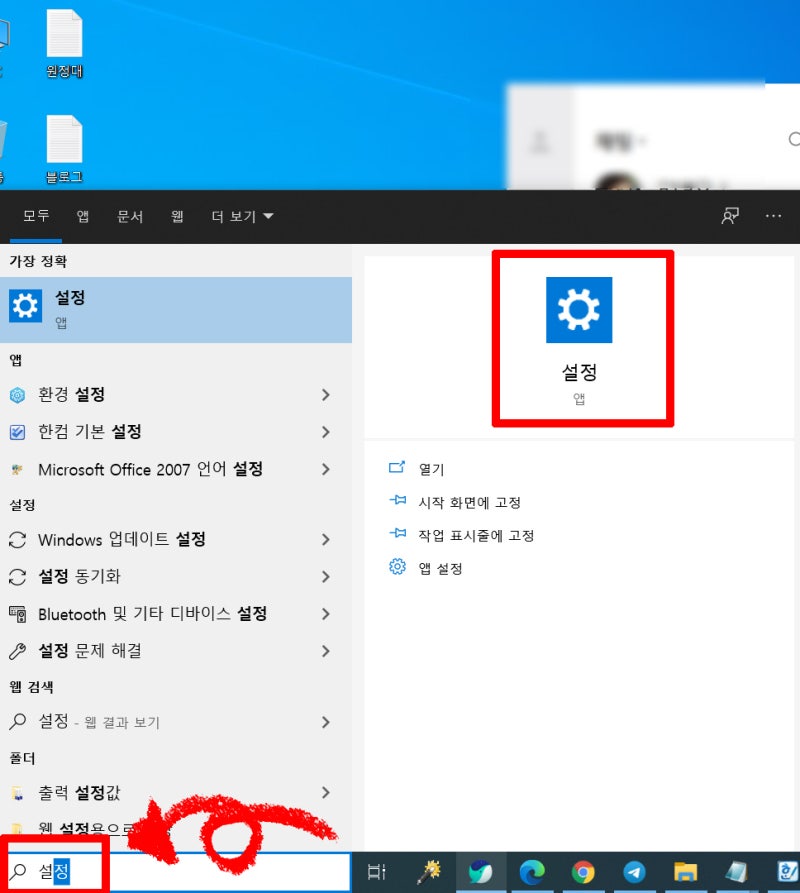Expand 한컴 기본 설정 result arrow

pyautogui.click(x=326, y=432)
